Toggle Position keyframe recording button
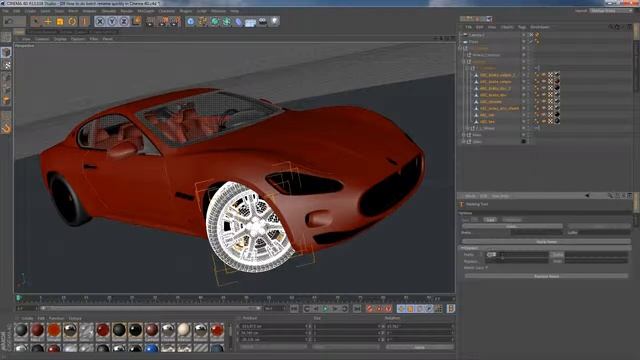This screenshot has width=640, height=360. pos(401,309)
